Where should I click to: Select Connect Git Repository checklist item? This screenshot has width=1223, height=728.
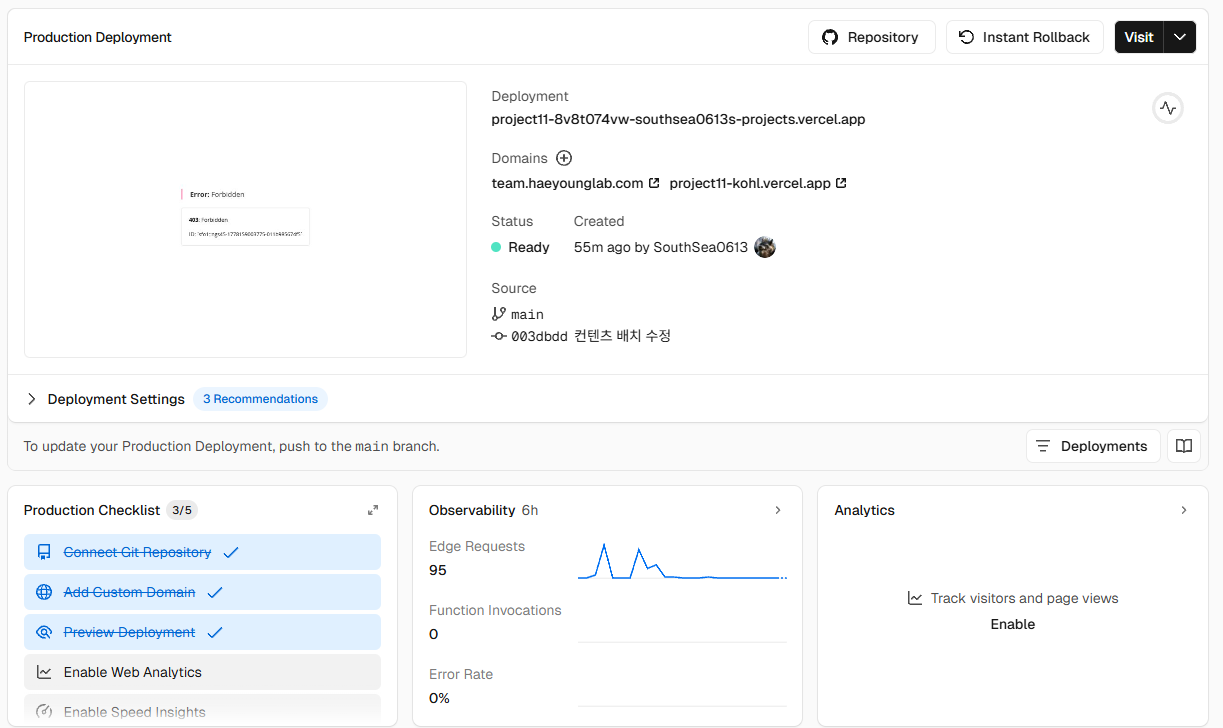(x=202, y=552)
